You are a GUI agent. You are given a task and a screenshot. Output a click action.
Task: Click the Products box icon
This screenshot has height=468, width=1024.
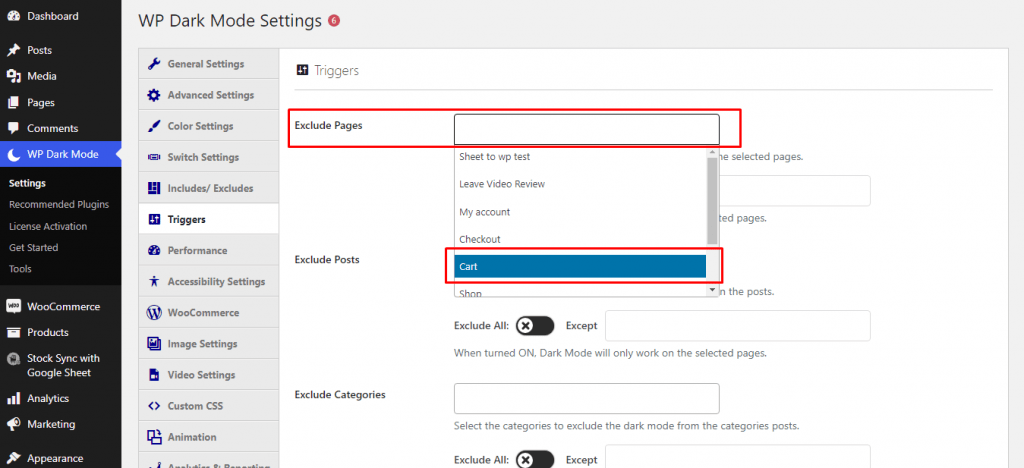click(x=13, y=332)
